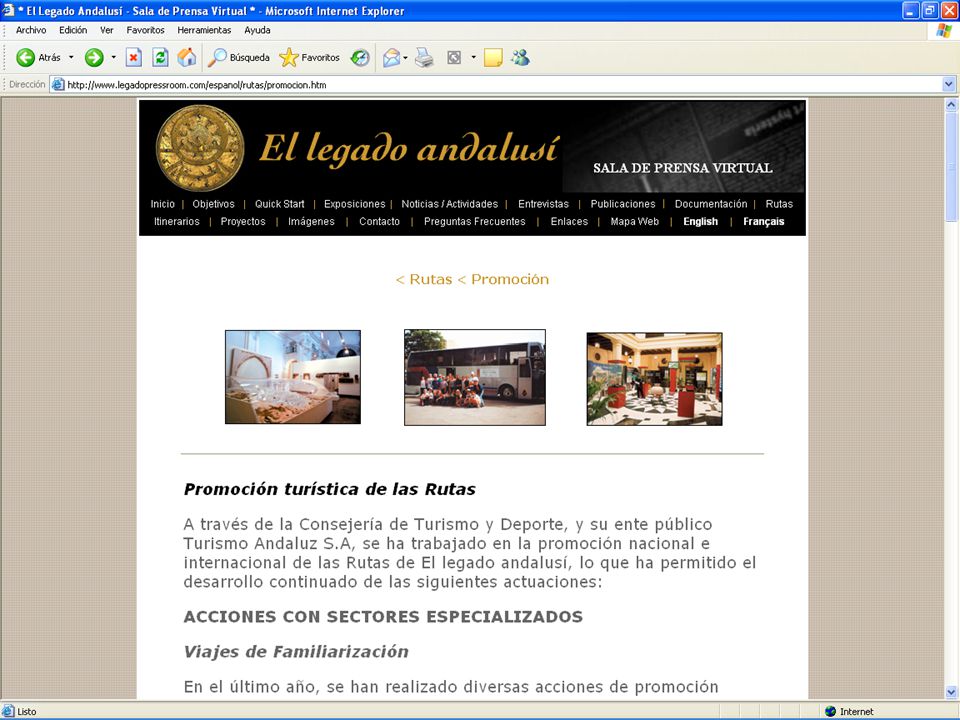Viewport: 960px width, 720px height.
Task: Open Preguntas Frecuentes link
Action: (x=474, y=222)
